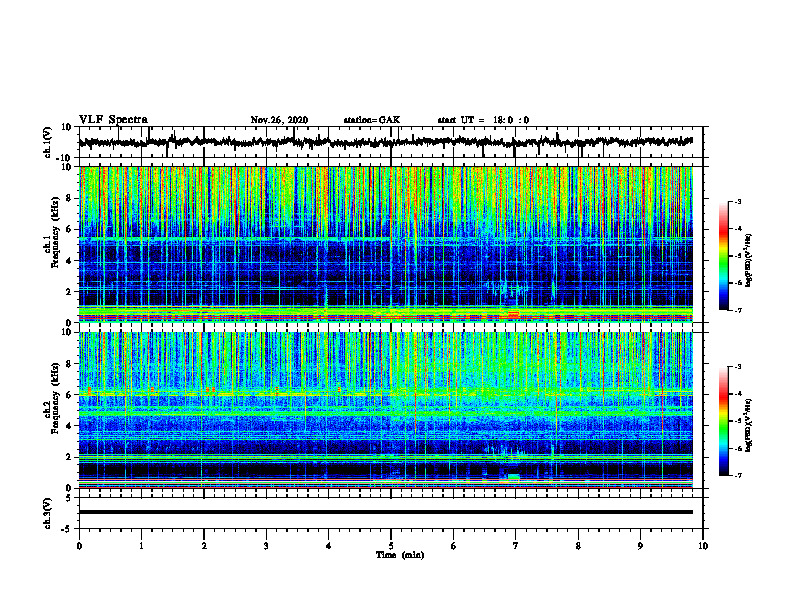The height and width of the screenshot is (612, 792).
Task: Click the ch.2 color scale bar
Action: [723, 421]
